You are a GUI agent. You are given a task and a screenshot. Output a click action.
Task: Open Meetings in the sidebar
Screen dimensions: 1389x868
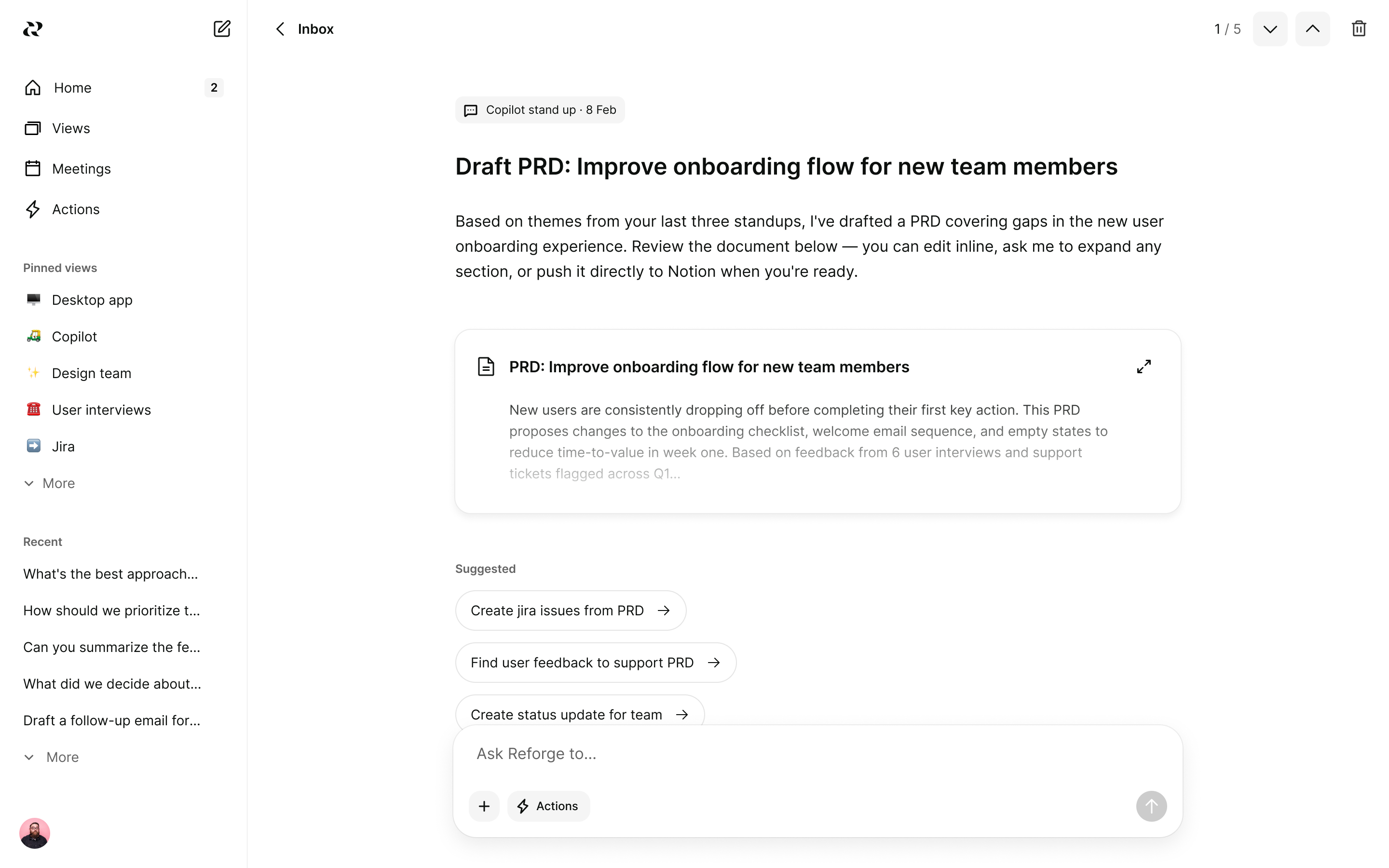(x=81, y=169)
